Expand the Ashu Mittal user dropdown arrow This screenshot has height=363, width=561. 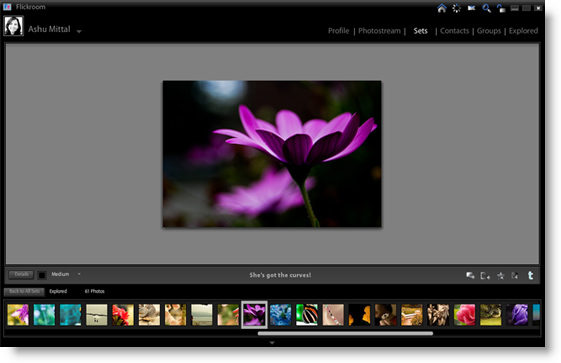[79, 31]
